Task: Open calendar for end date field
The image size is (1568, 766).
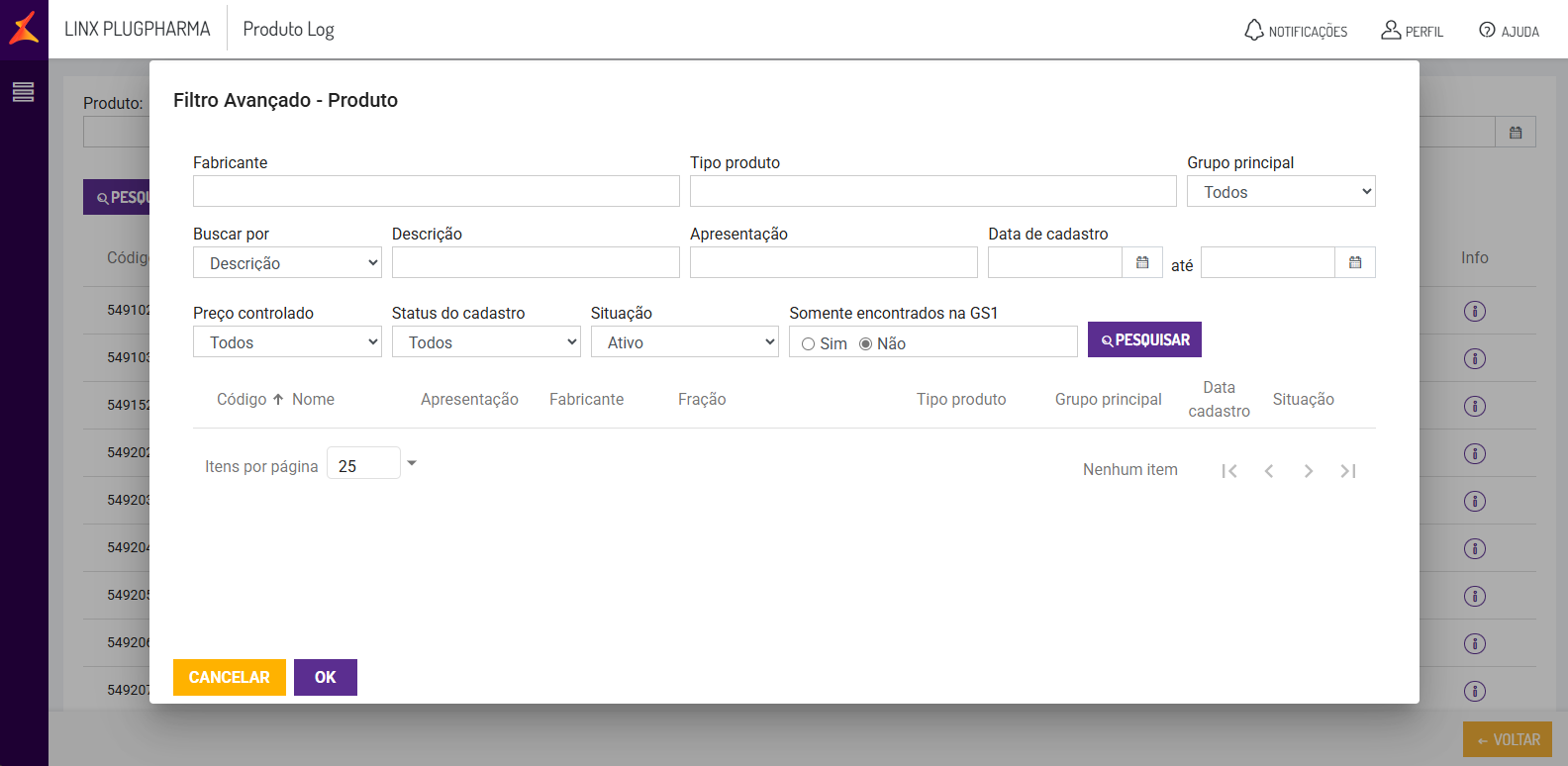Action: click(1355, 262)
